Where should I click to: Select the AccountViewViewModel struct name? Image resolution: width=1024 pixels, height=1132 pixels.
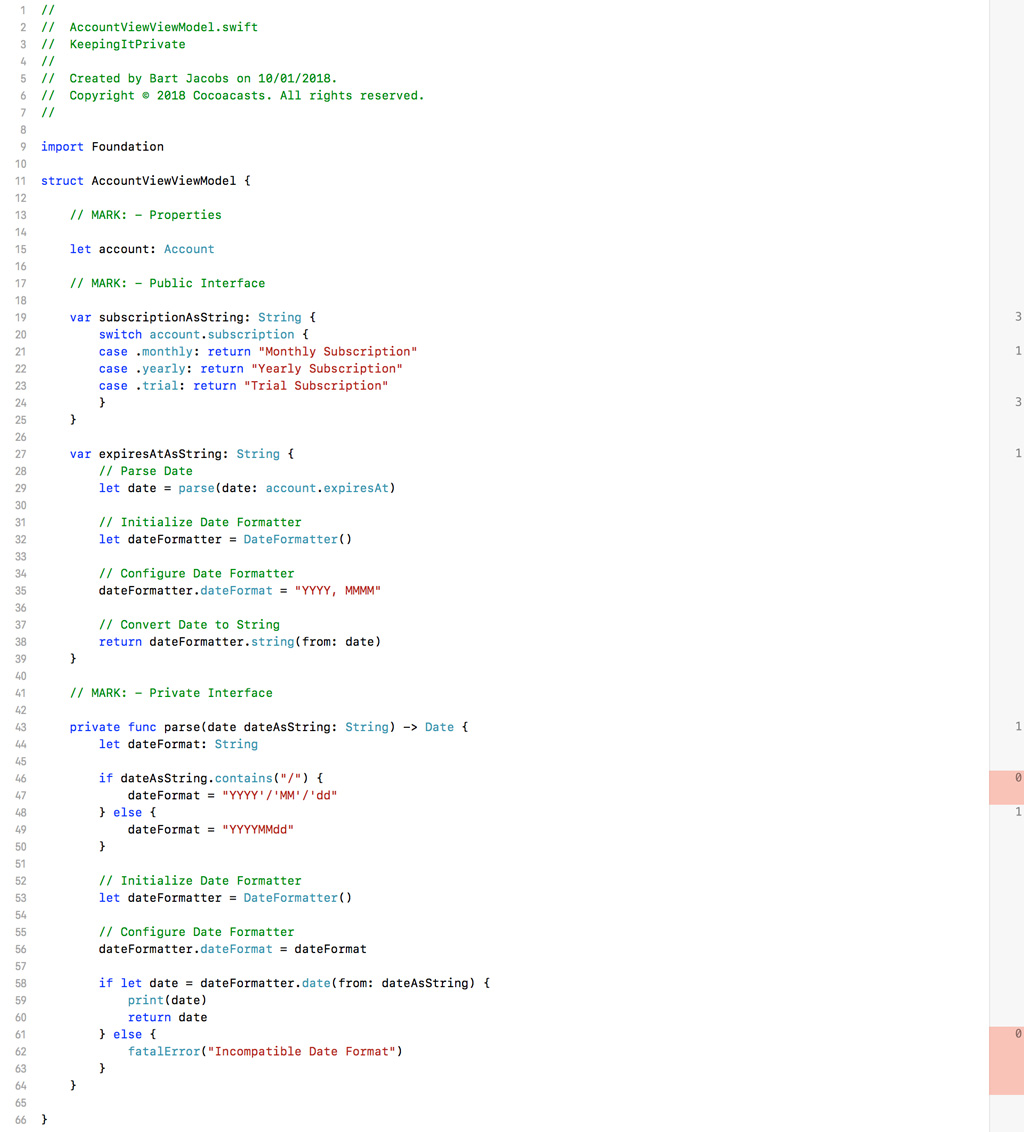coord(164,180)
